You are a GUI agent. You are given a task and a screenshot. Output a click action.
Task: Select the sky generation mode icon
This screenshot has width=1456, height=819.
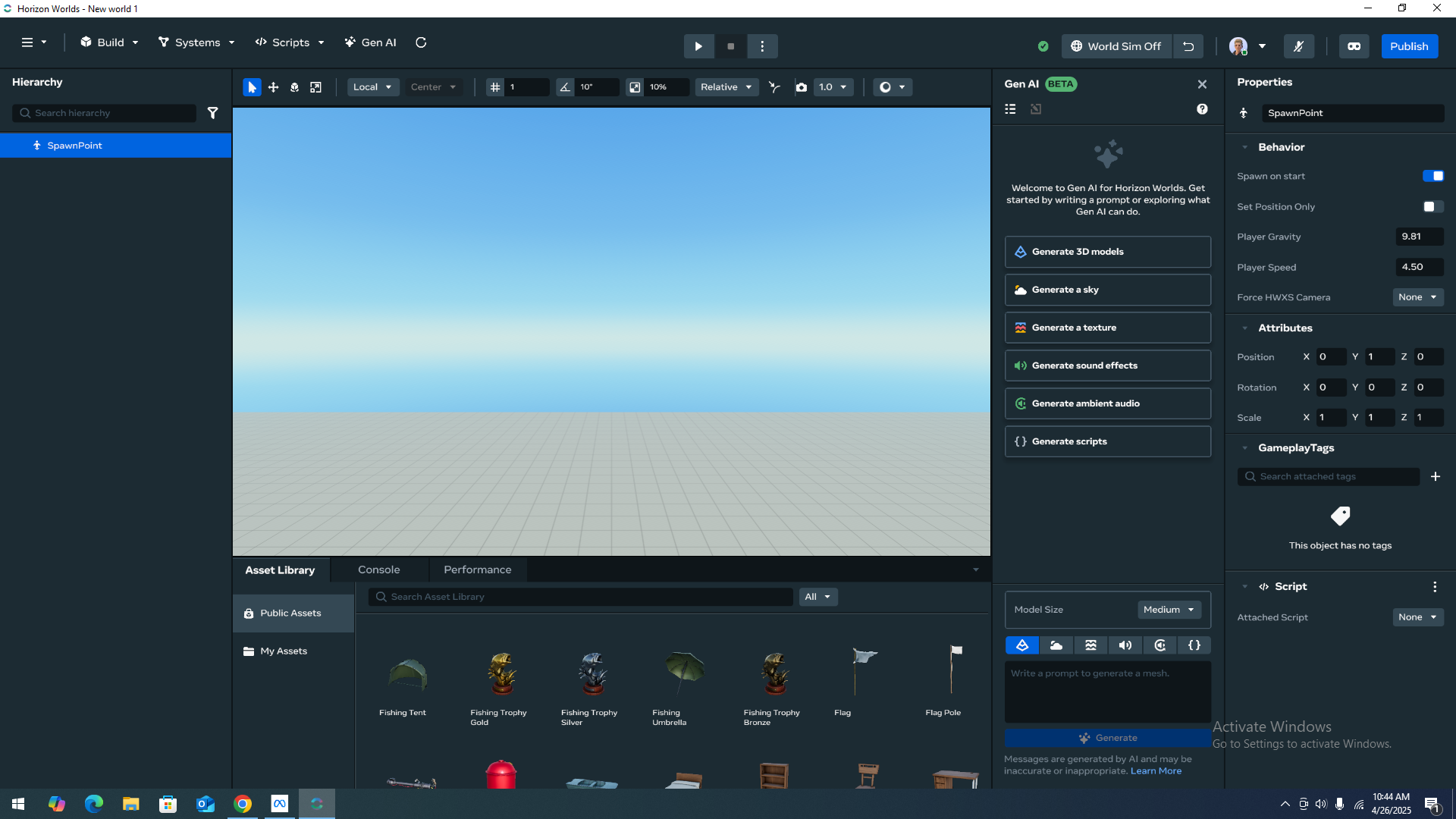[1056, 645]
